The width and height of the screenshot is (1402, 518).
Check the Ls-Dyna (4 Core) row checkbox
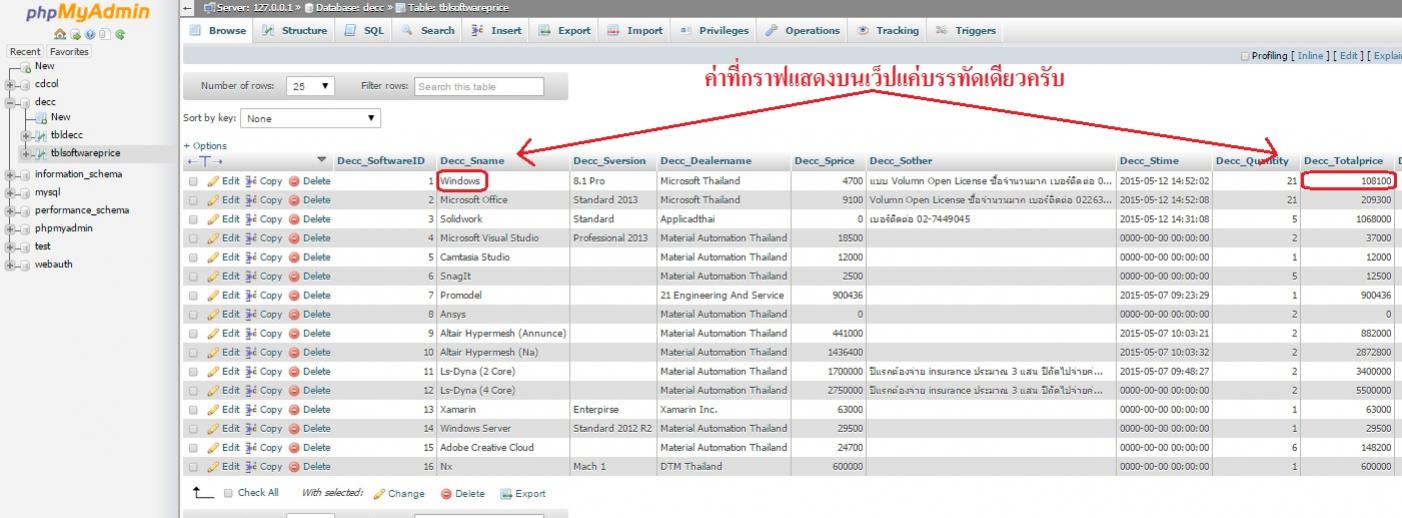point(193,390)
